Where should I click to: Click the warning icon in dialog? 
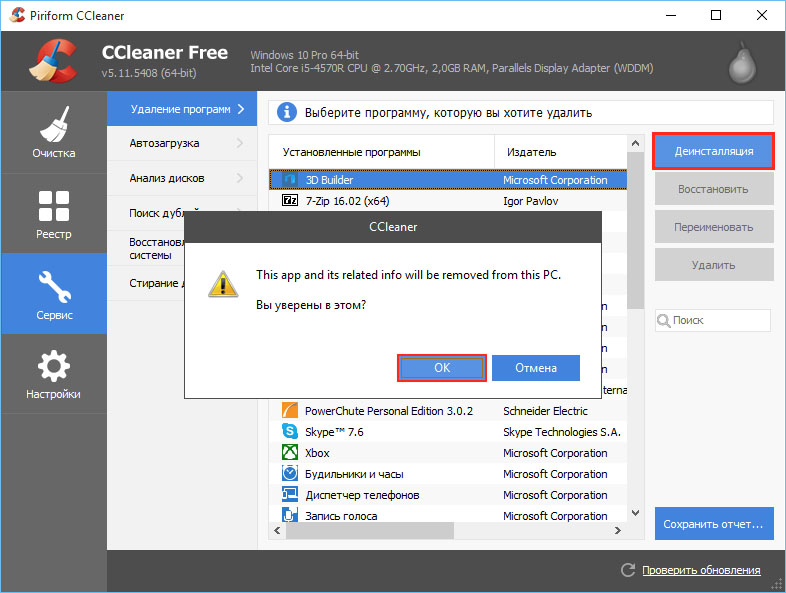click(x=223, y=284)
